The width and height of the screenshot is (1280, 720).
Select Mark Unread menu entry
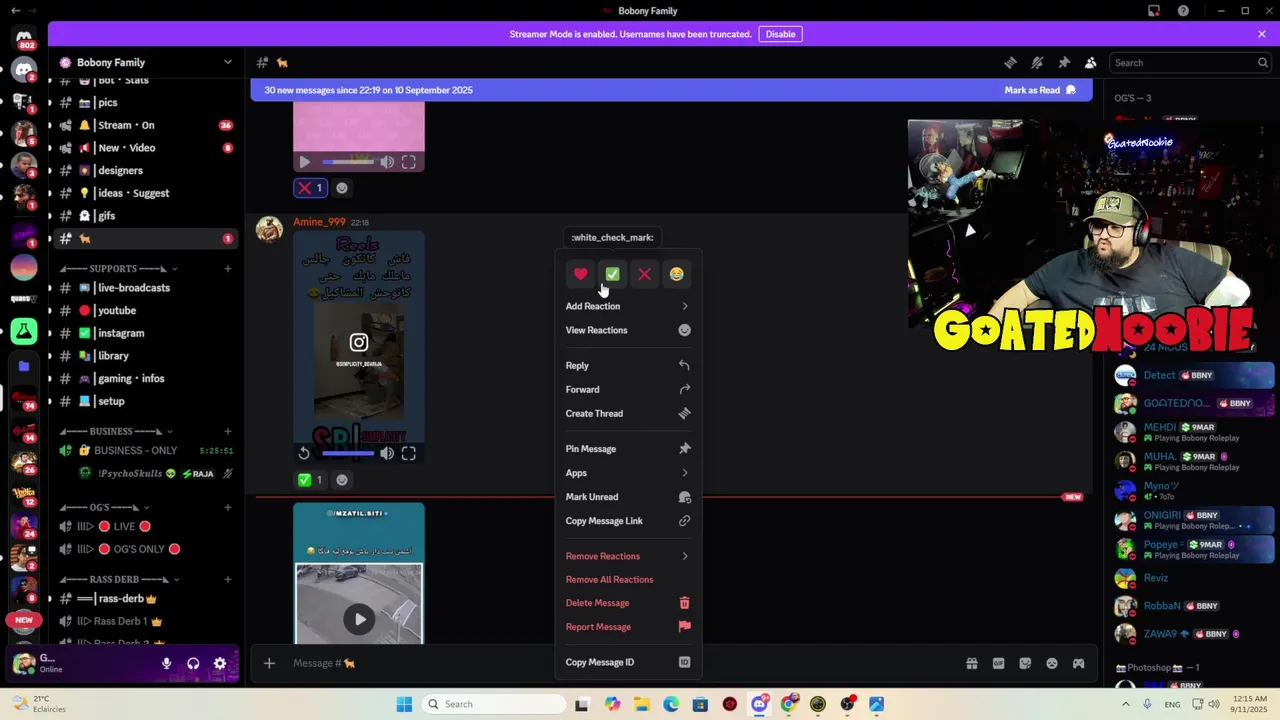click(x=628, y=497)
